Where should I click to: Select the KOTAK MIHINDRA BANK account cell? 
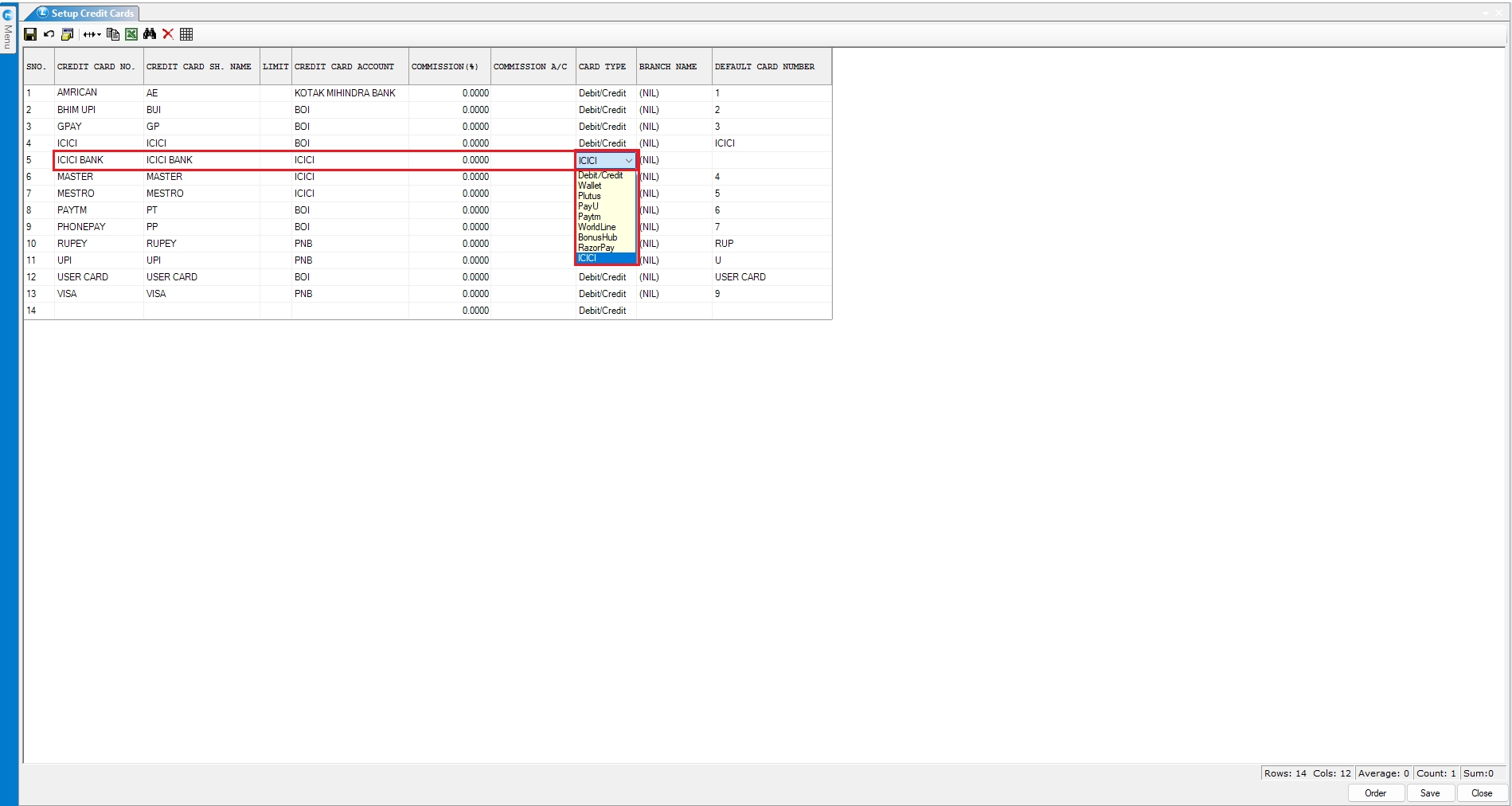[345, 93]
